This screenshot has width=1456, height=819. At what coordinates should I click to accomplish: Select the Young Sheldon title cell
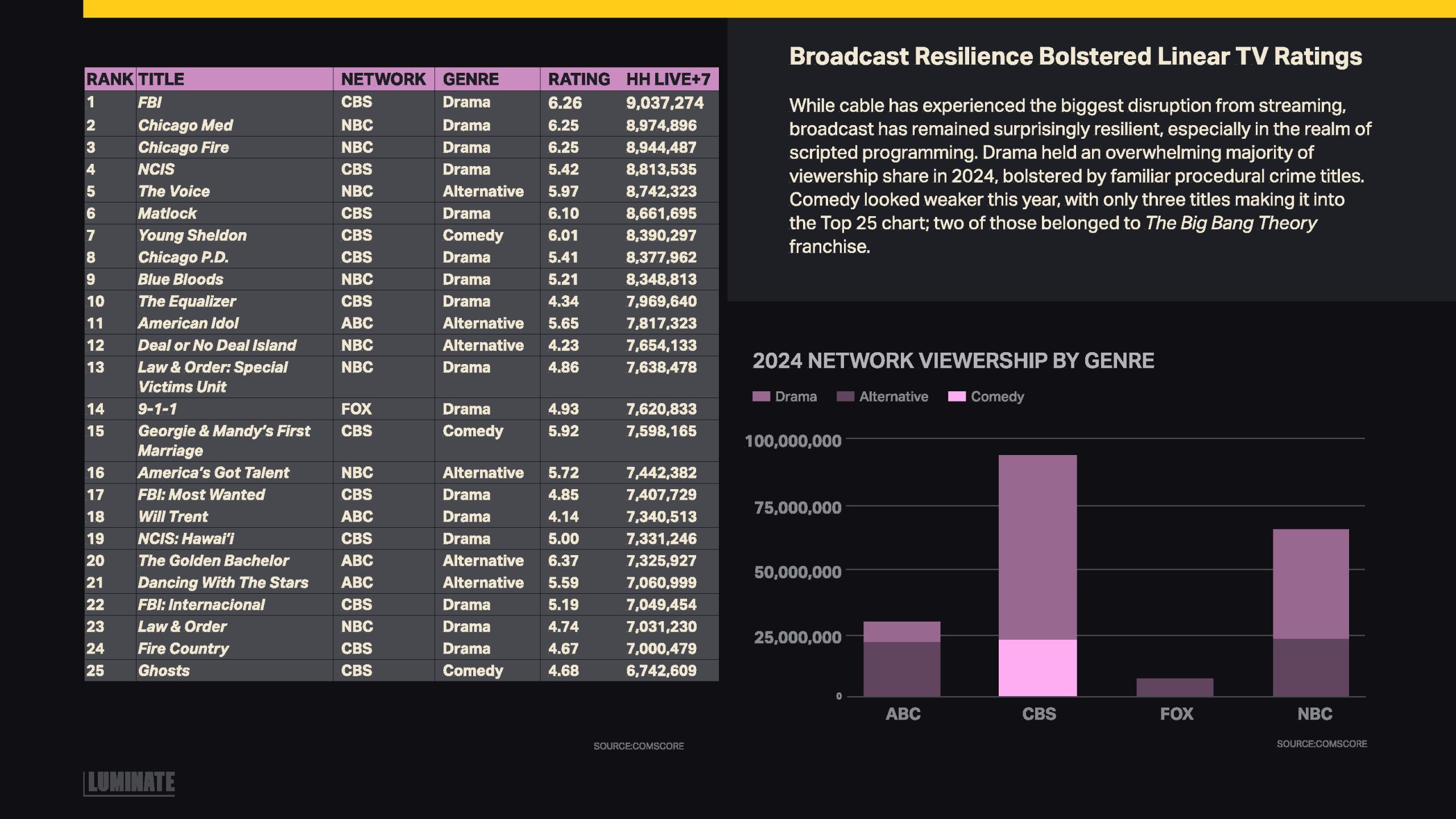[x=192, y=235]
